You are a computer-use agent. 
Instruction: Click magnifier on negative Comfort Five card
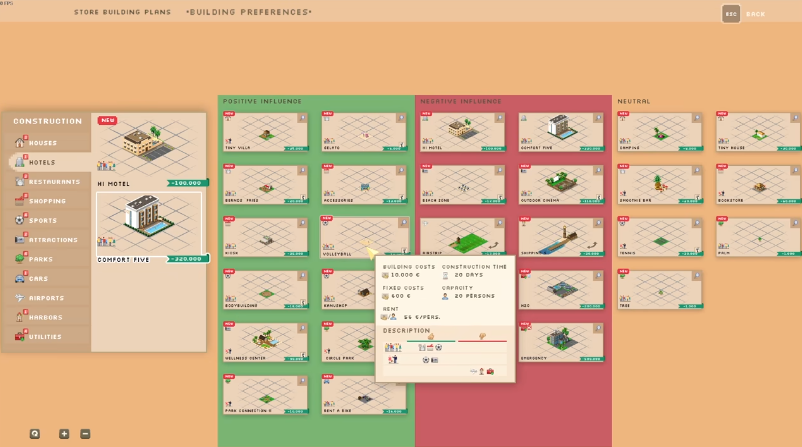598,118
